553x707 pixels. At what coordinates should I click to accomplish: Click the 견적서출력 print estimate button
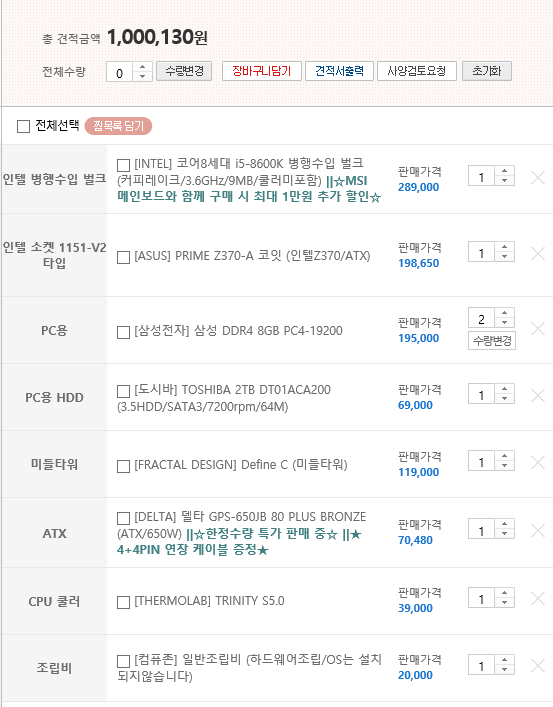coord(339,71)
